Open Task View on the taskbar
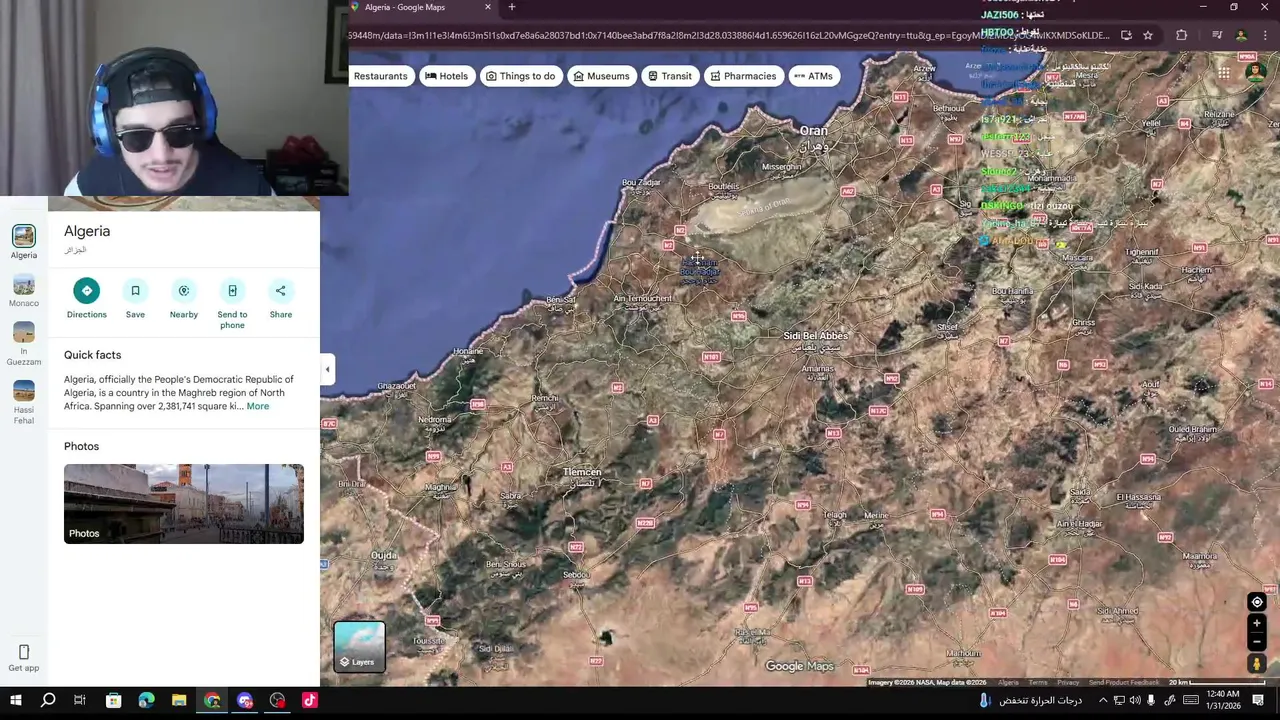 [x=79, y=700]
